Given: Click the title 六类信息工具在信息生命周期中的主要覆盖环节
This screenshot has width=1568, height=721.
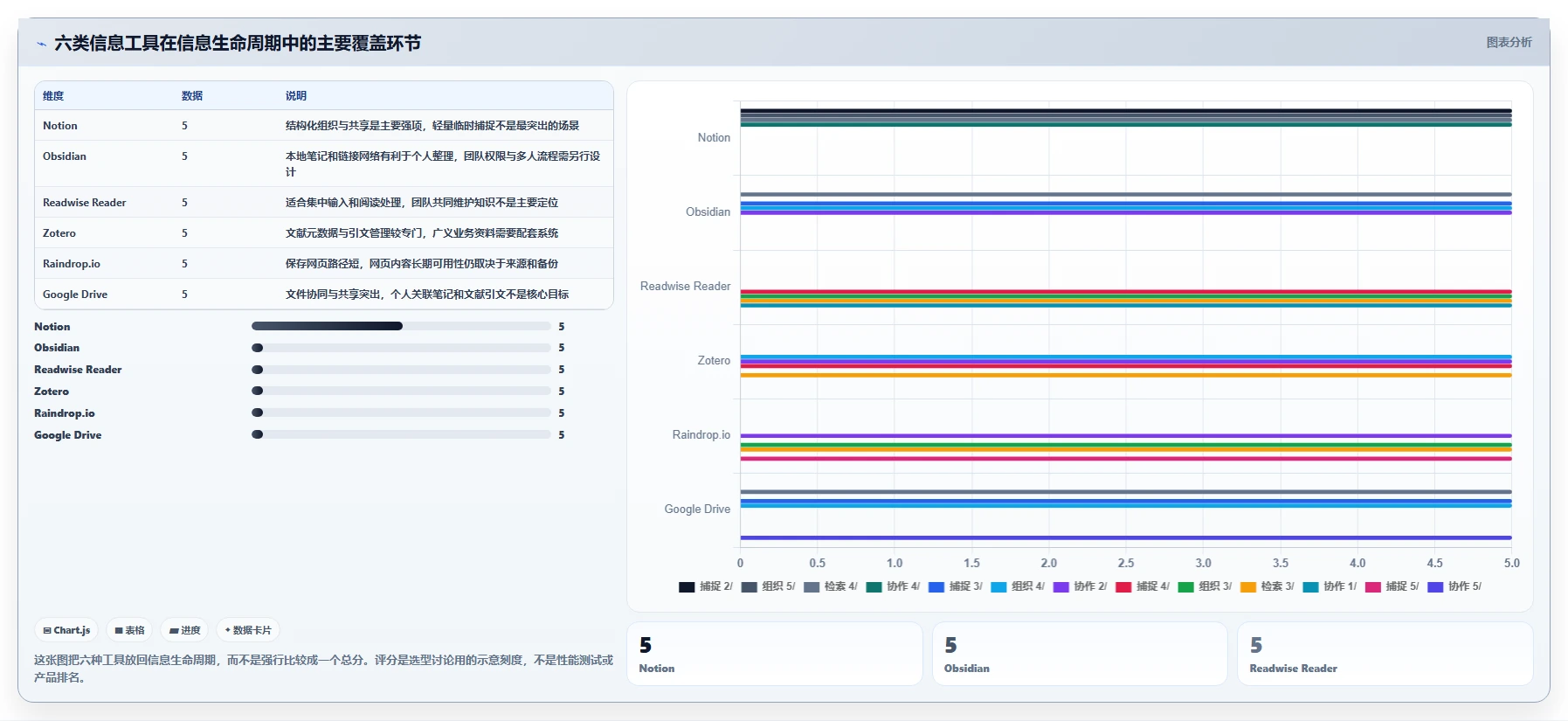Looking at the screenshot, I should [x=238, y=43].
